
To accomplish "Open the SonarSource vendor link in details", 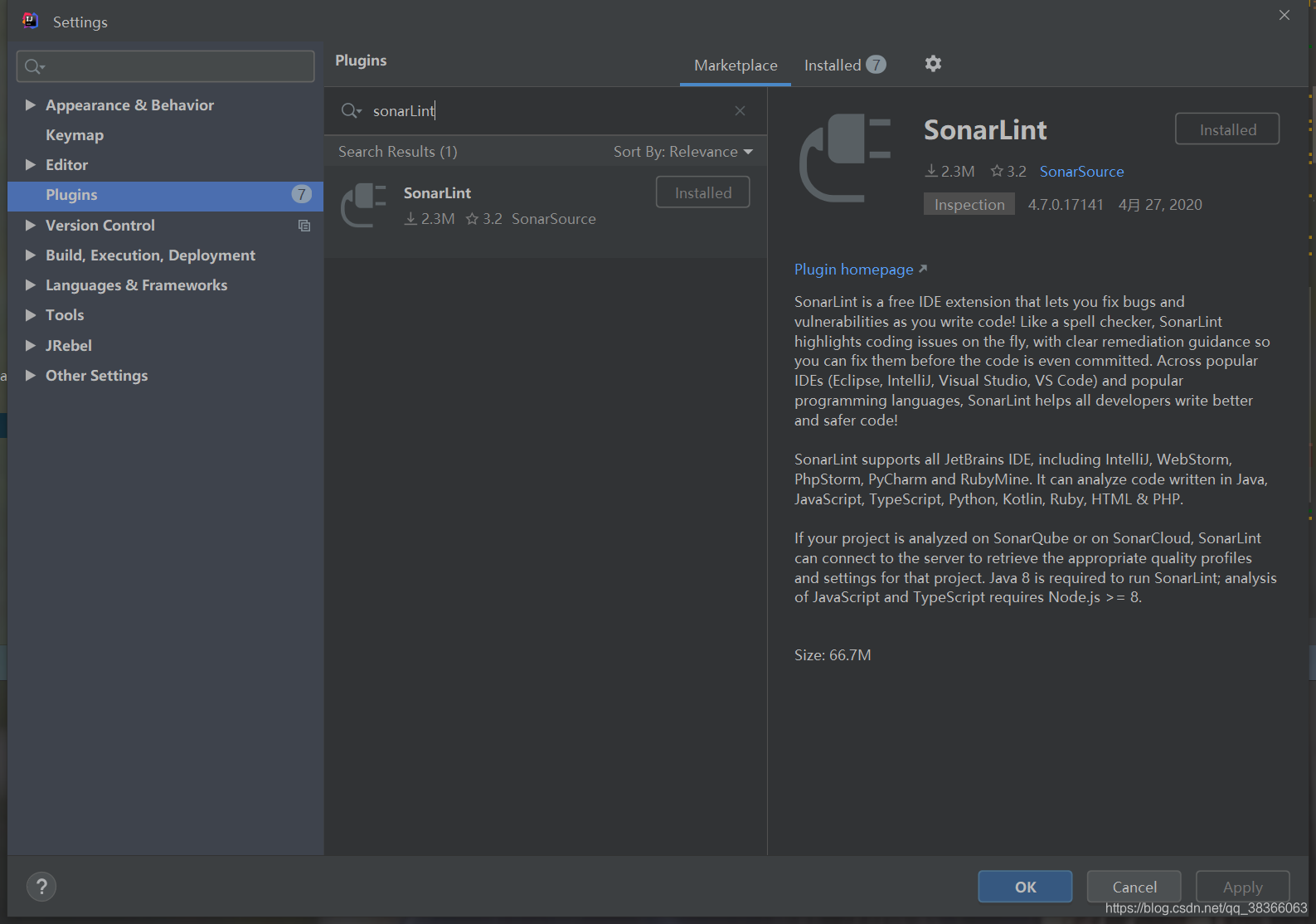I will pyautogui.click(x=1081, y=172).
